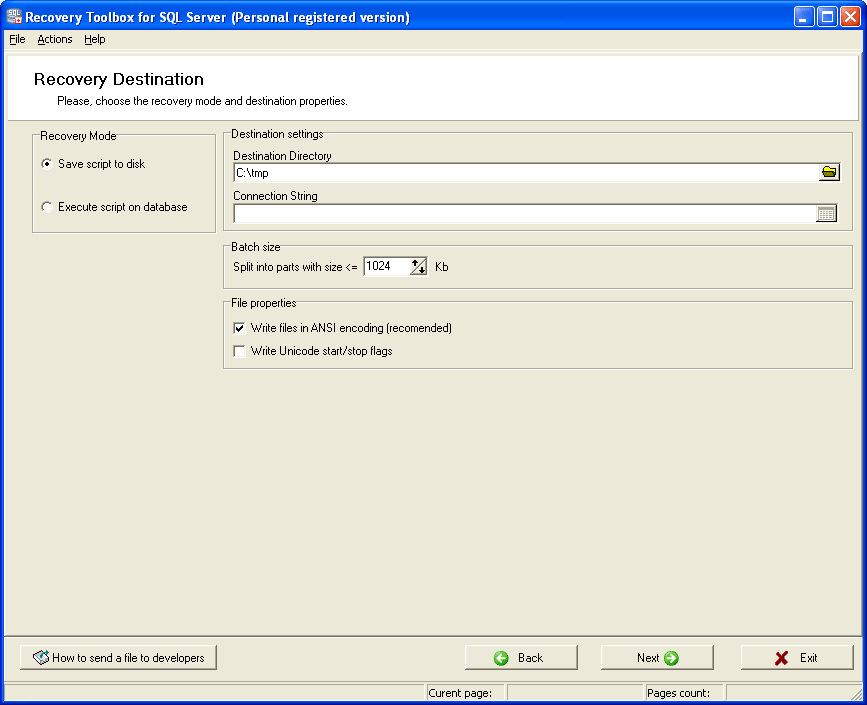Click How to send a file to developers
Viewport: 867px width, 705px height.
(x=118, y=657)
